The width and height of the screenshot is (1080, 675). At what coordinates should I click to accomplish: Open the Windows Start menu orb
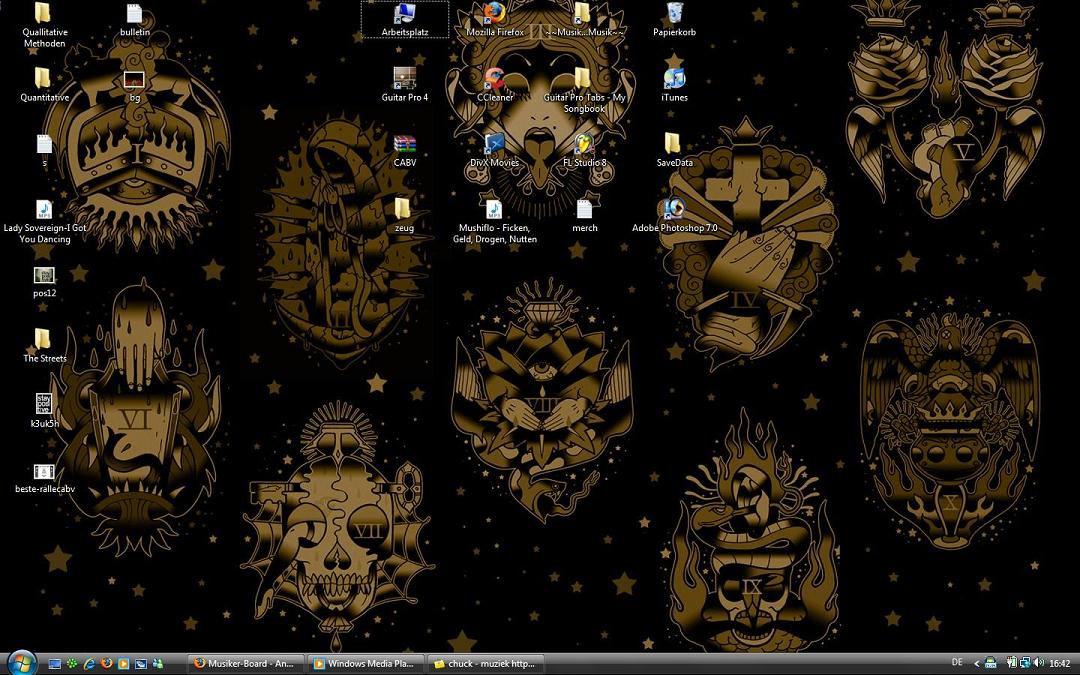(21, 663)
